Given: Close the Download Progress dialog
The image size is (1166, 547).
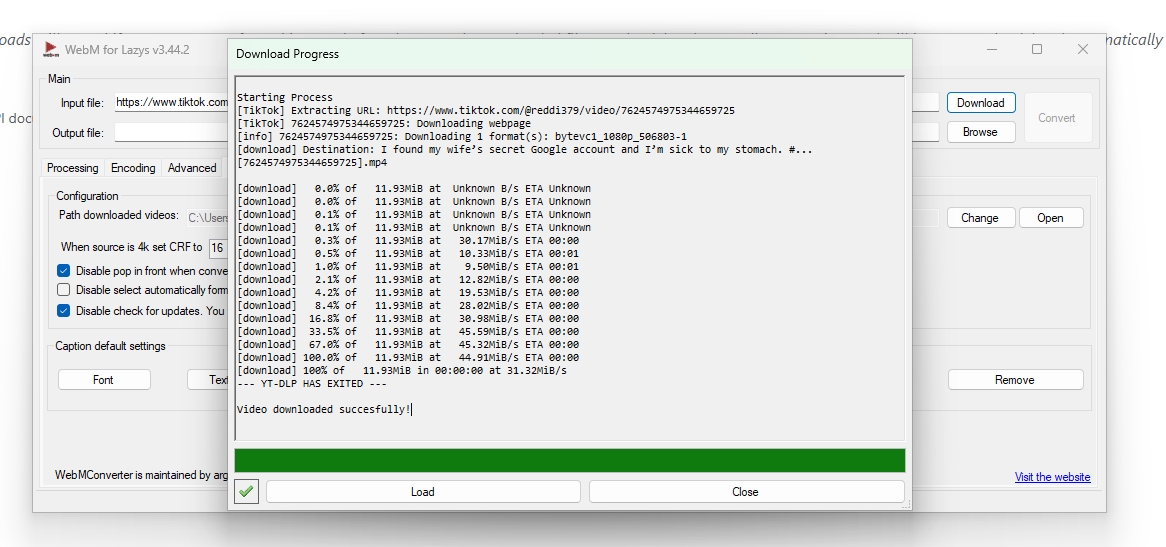Looking at the screenshot, I should point(746,492).
